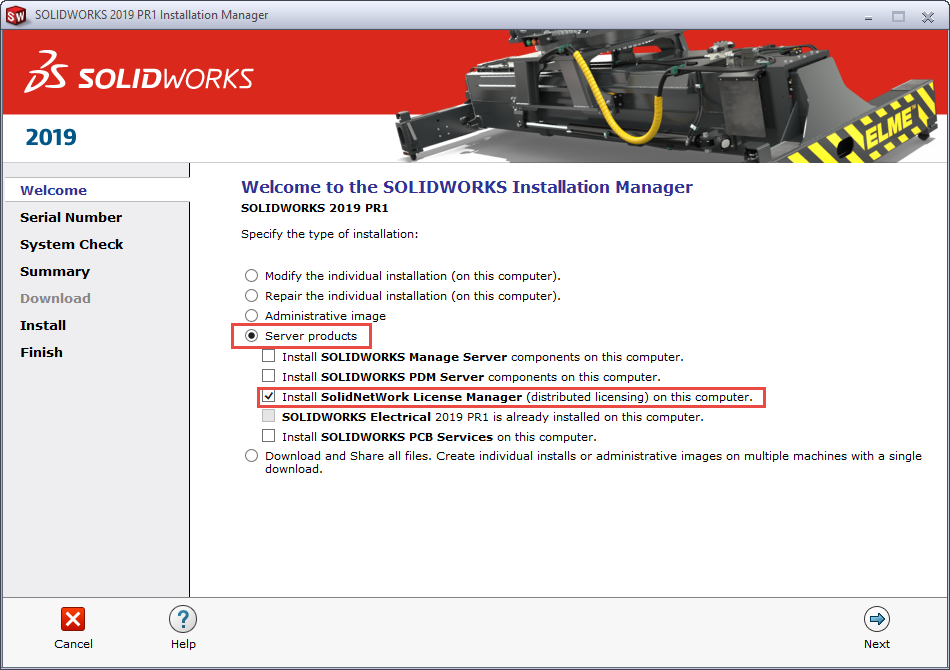Choose the Administrative image radio button

point(252,316)
